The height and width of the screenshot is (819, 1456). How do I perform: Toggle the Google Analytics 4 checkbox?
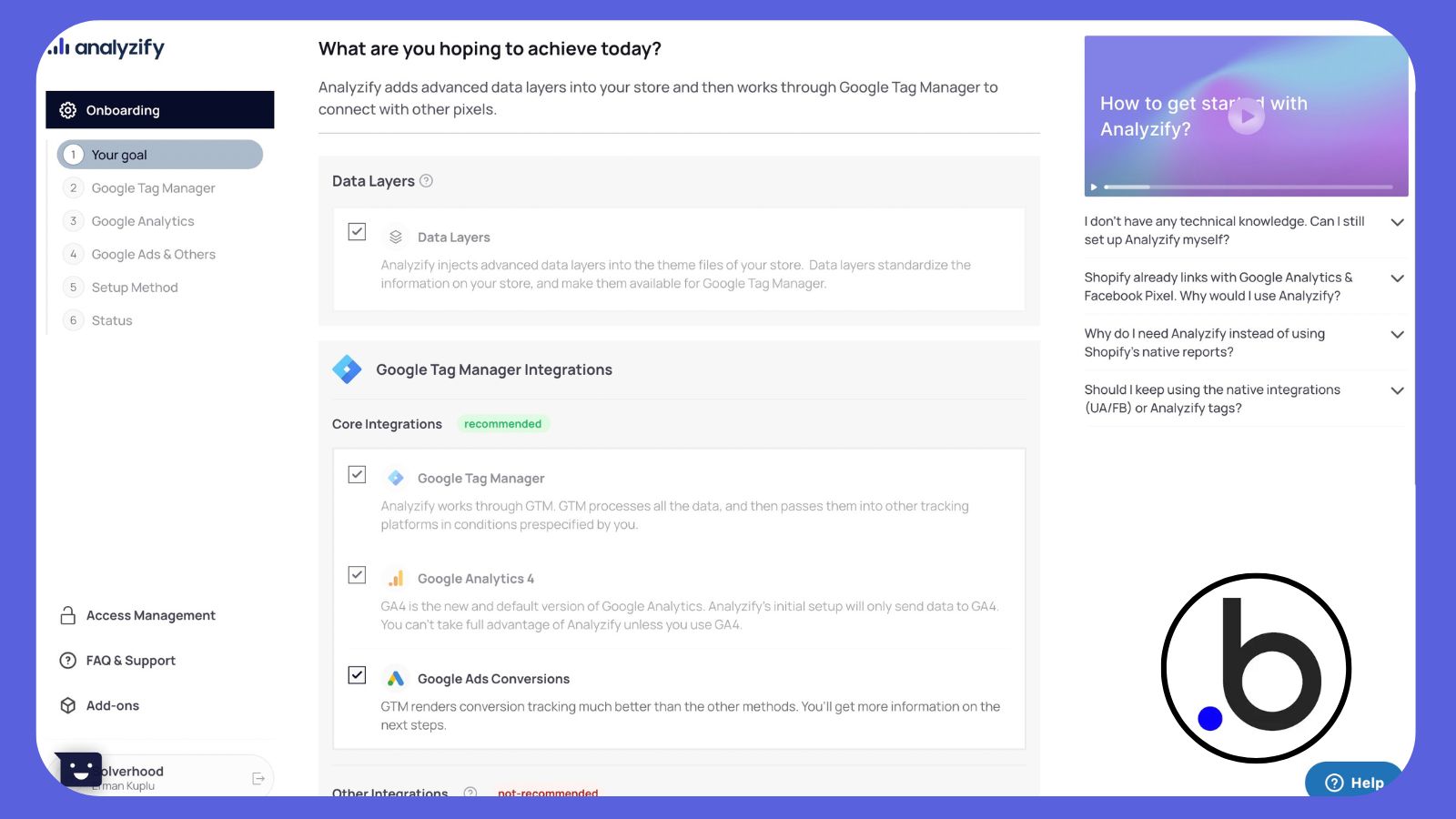click(358, 575)
